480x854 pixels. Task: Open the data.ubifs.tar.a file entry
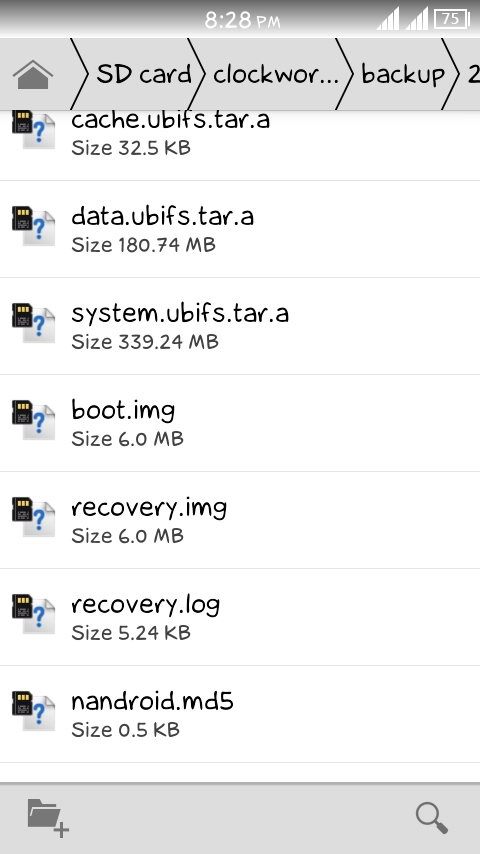pyautogui.click(x=240, y=229)
